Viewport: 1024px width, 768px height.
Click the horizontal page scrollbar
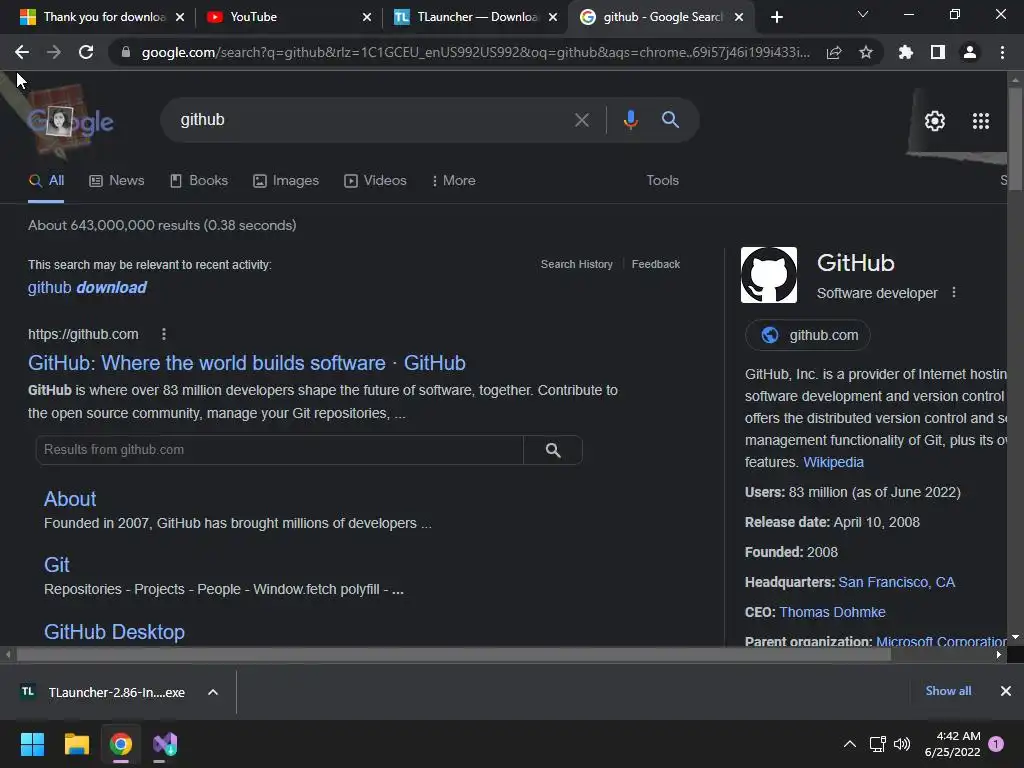tap(454, 654)
